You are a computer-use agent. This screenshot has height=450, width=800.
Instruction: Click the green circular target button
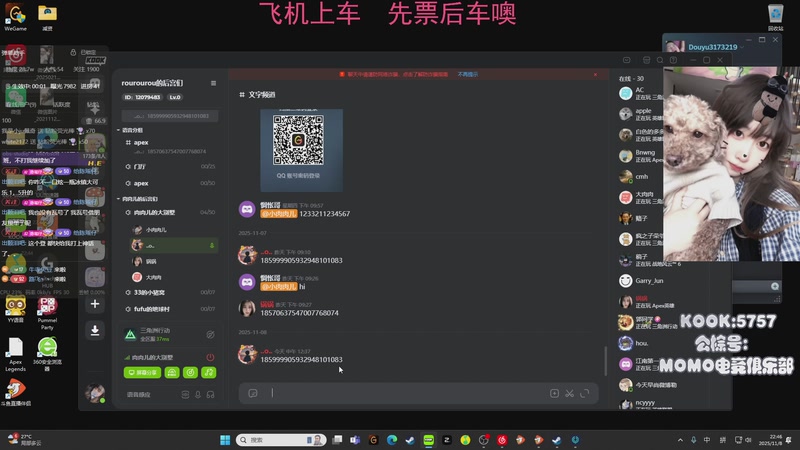pyautogui.click(x=190, y=372)
